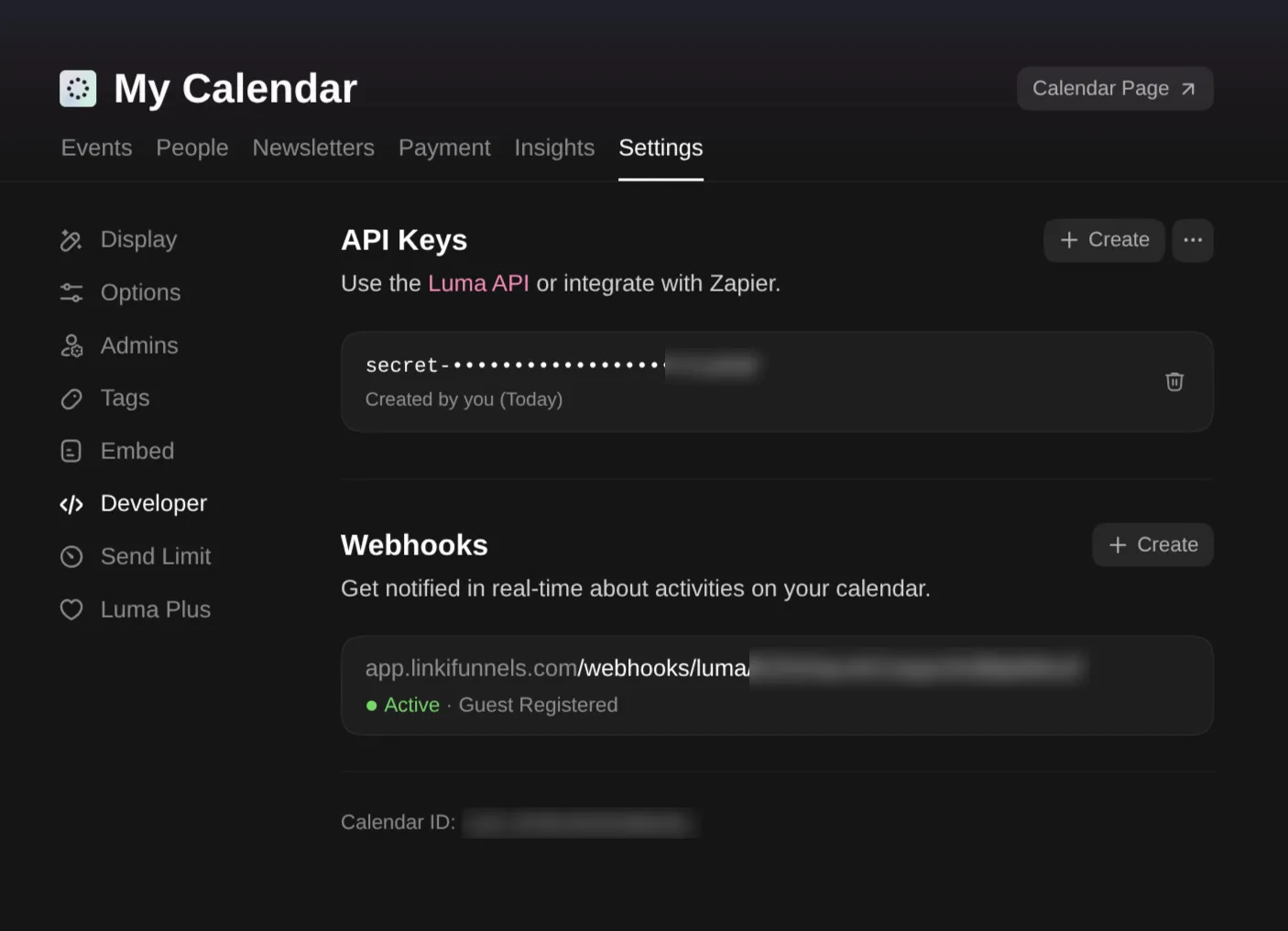This screenshot has width=1288, height=931.
Task: Click the Developer code brackets icon
Action: [71, 504]
